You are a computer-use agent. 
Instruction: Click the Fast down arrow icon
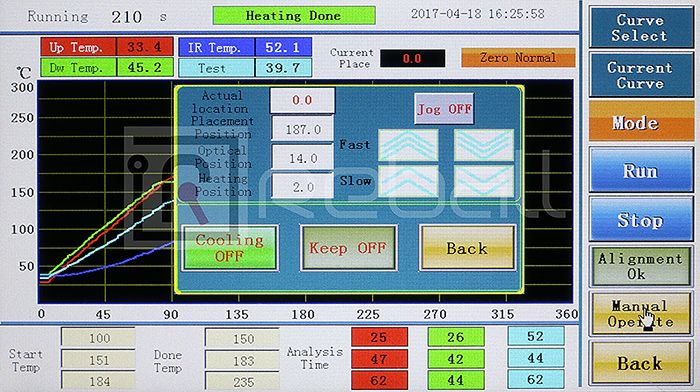click(484, 145)
